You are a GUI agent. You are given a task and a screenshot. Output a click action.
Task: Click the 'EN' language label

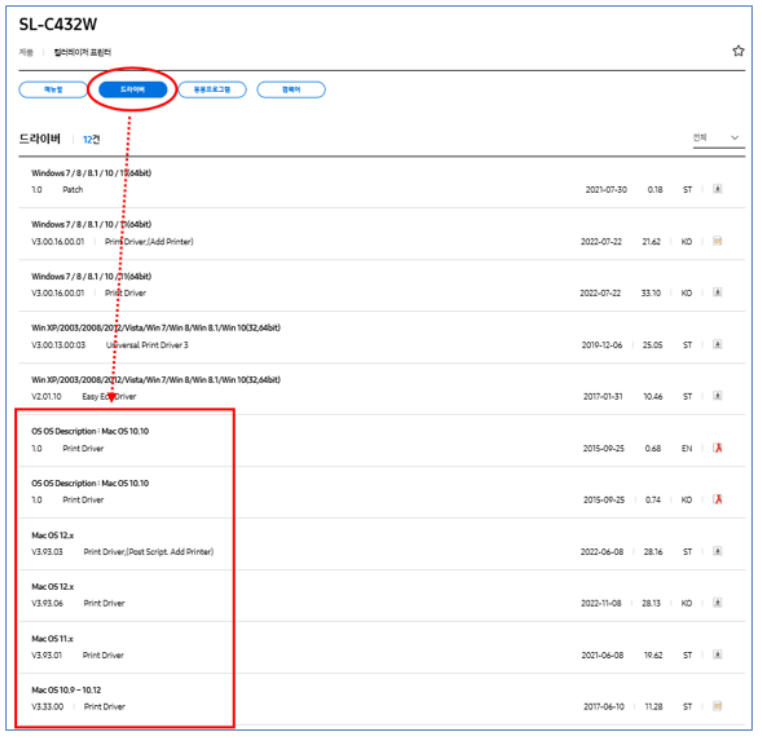687,448
